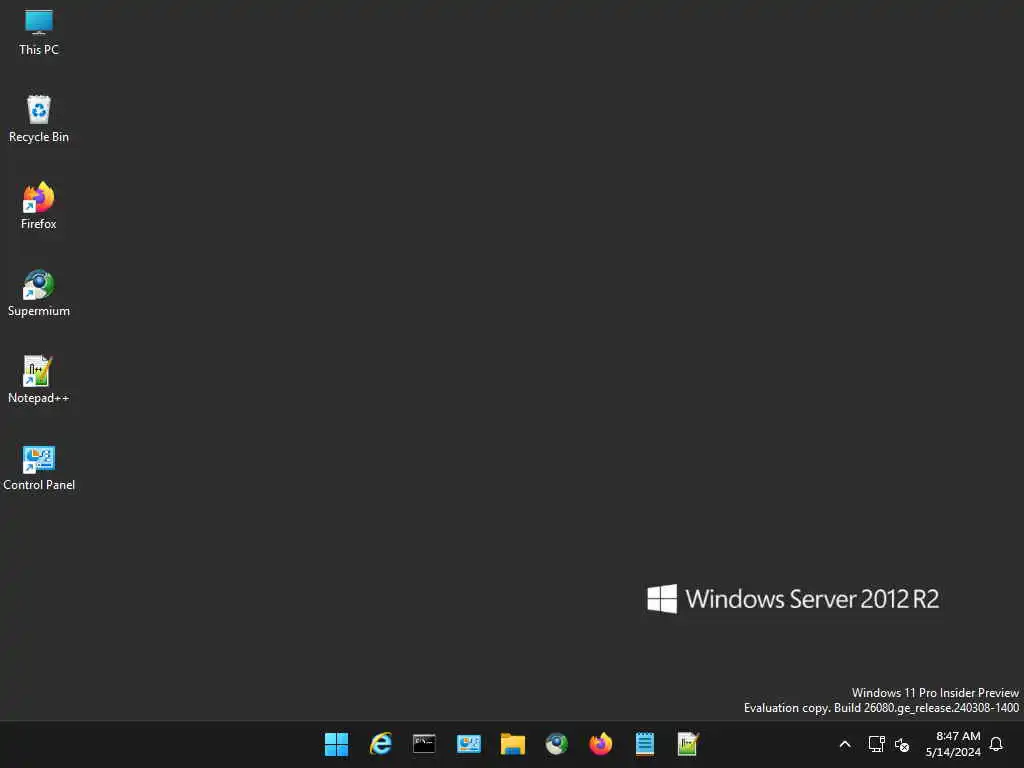The height and width of the screenshot is (768, 1024).
Task: Launch Supermium from the taskbar
Action: pos(556,744)
